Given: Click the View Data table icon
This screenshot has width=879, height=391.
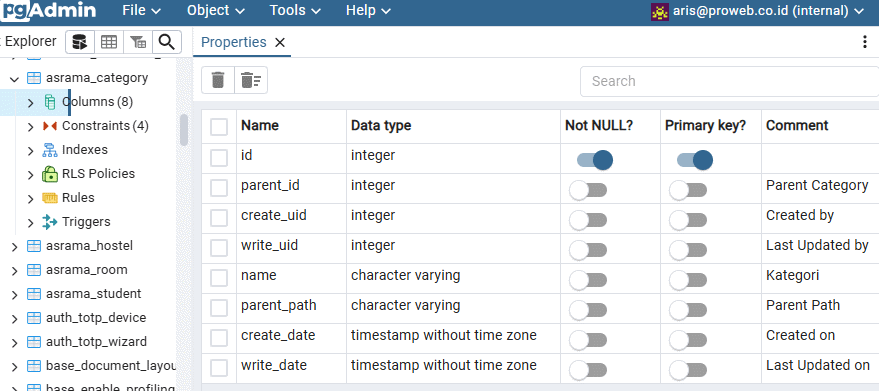Looking at the screenshot, I should point(109,42).
